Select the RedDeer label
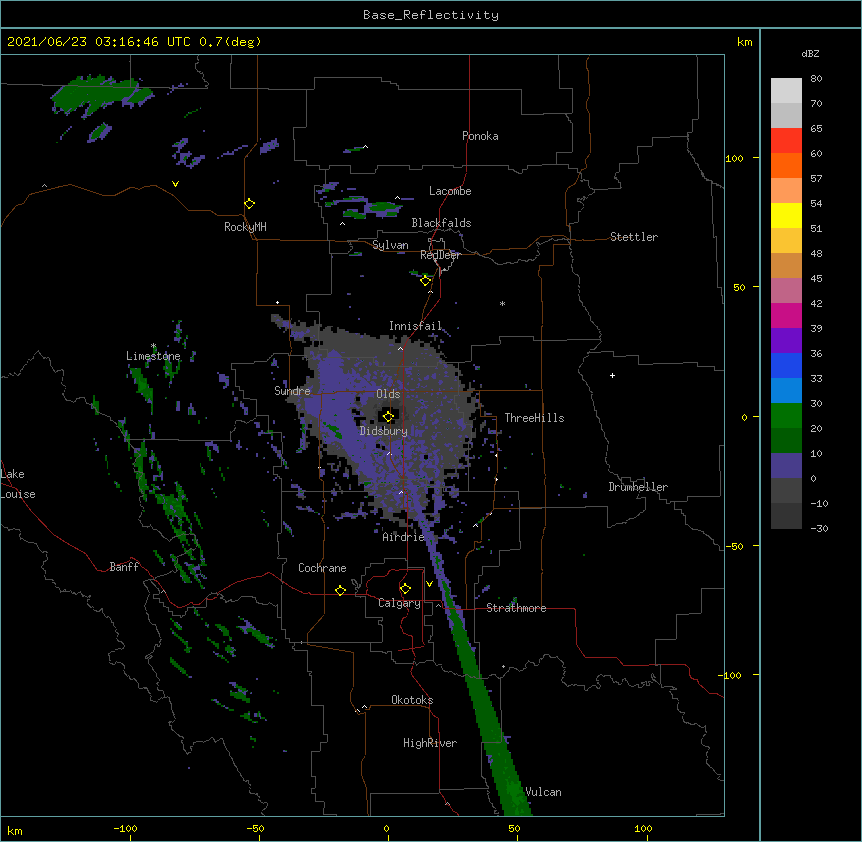Screen dimensions: 862x842 click(440, 255)
